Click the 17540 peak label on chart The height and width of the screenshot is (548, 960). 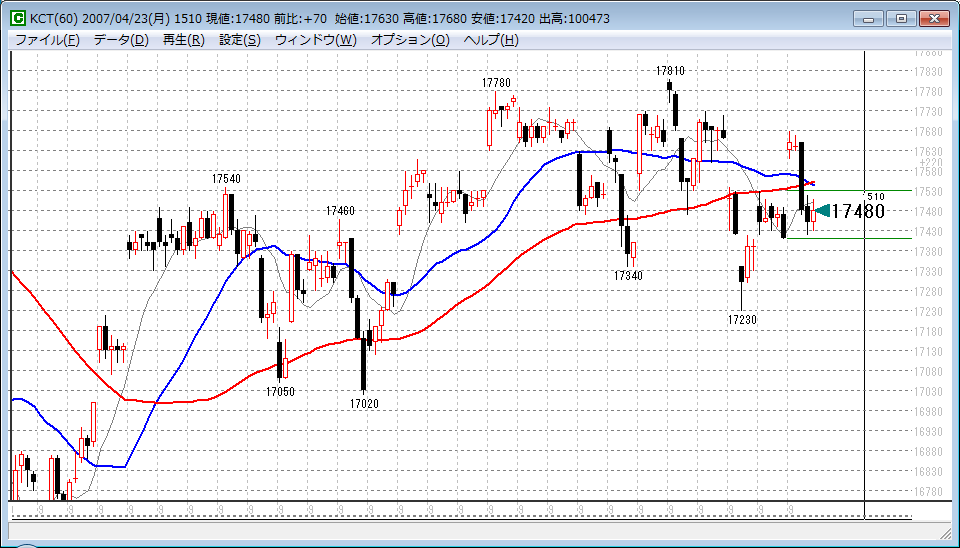(226, 178)
